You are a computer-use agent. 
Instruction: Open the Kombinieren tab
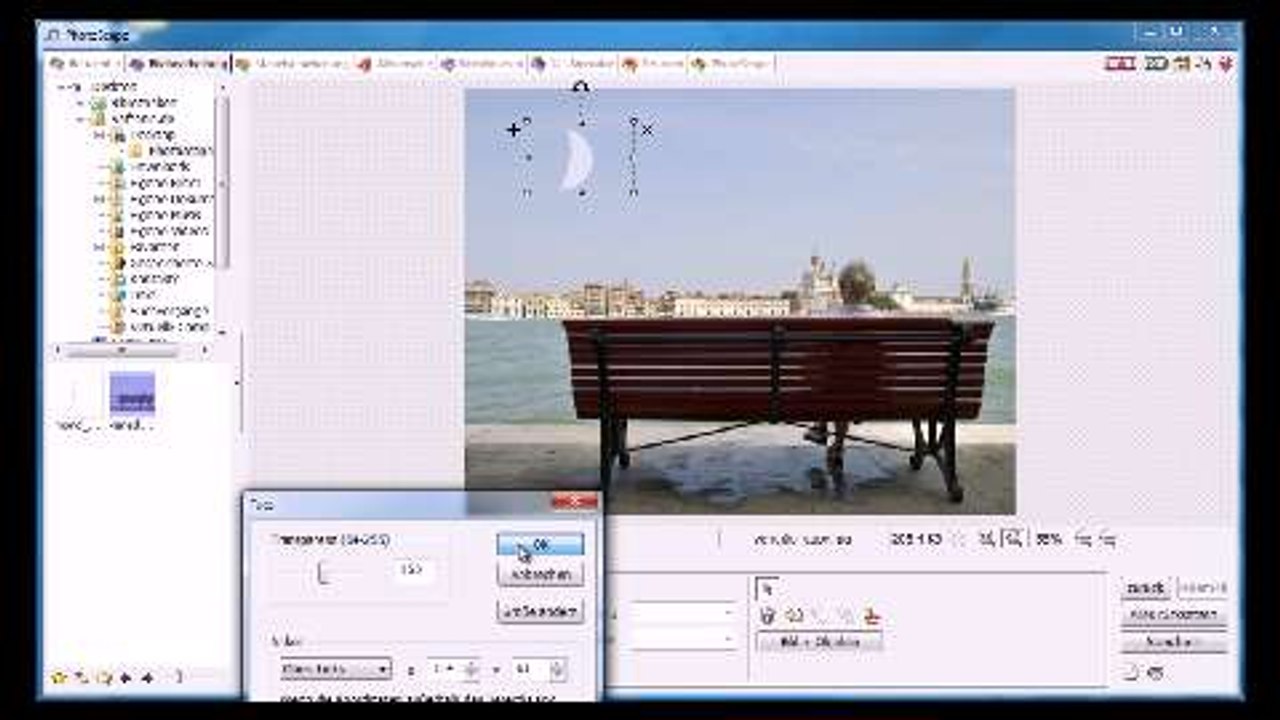pos(482,63)
